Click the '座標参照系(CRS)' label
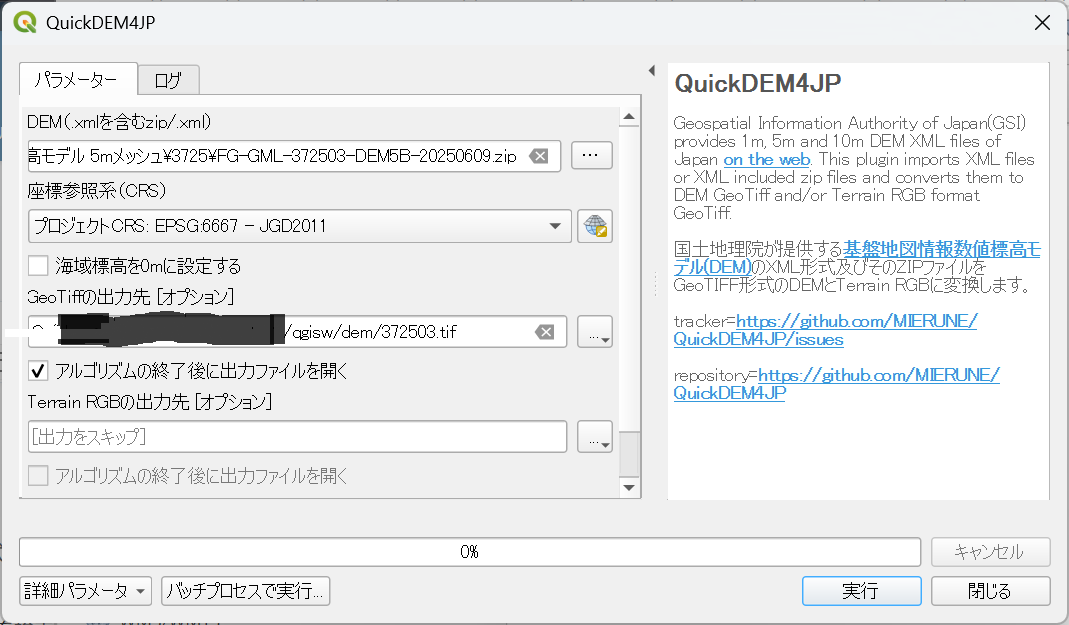Screen dimensions: 1069x625 pos(97,191)
